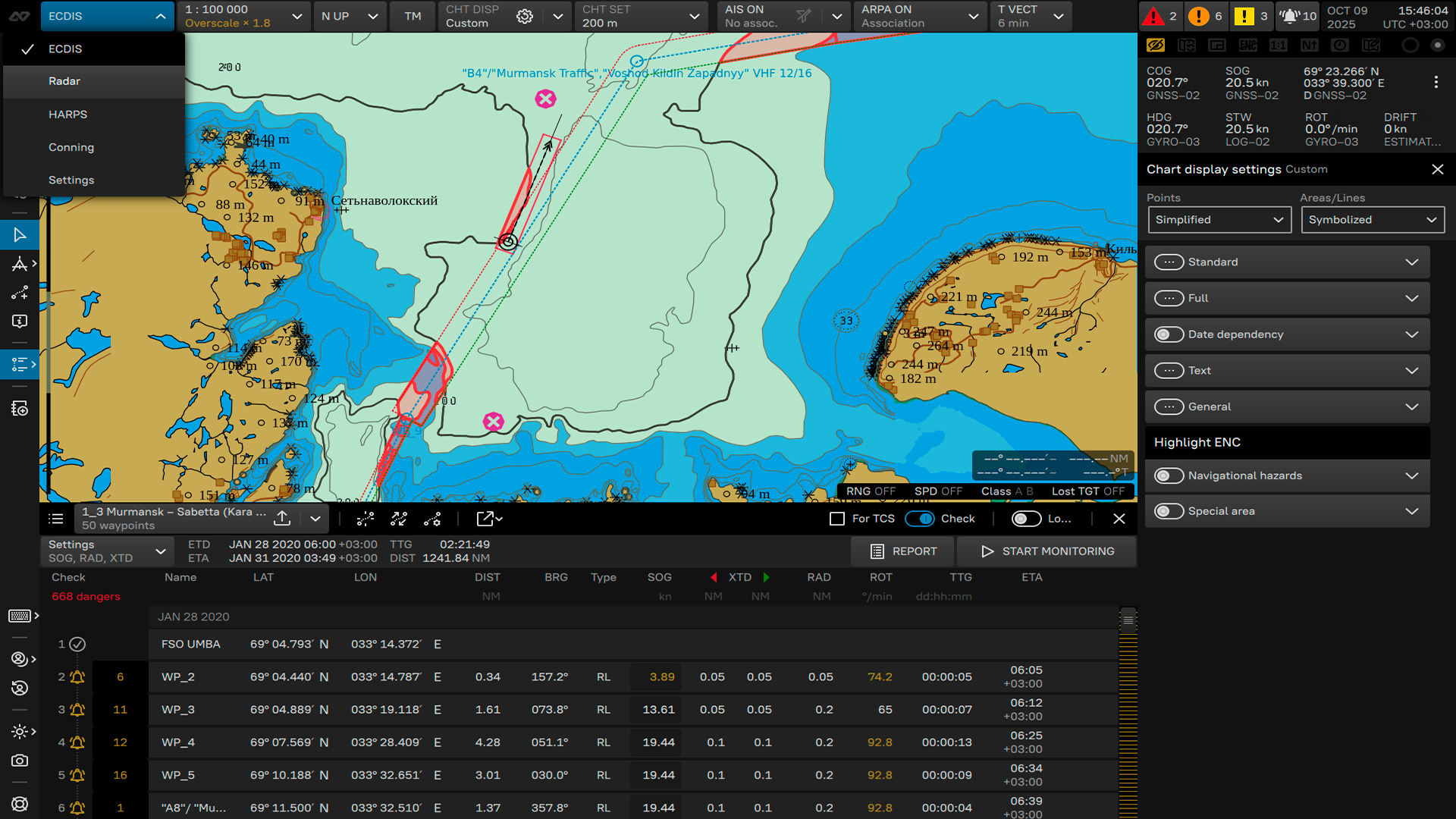This screenshot has width=1456, height=819.
Task: Open the Areas/Lines Symbolized dropdown
Action: pyautogui.click(x=1372, y=220)
